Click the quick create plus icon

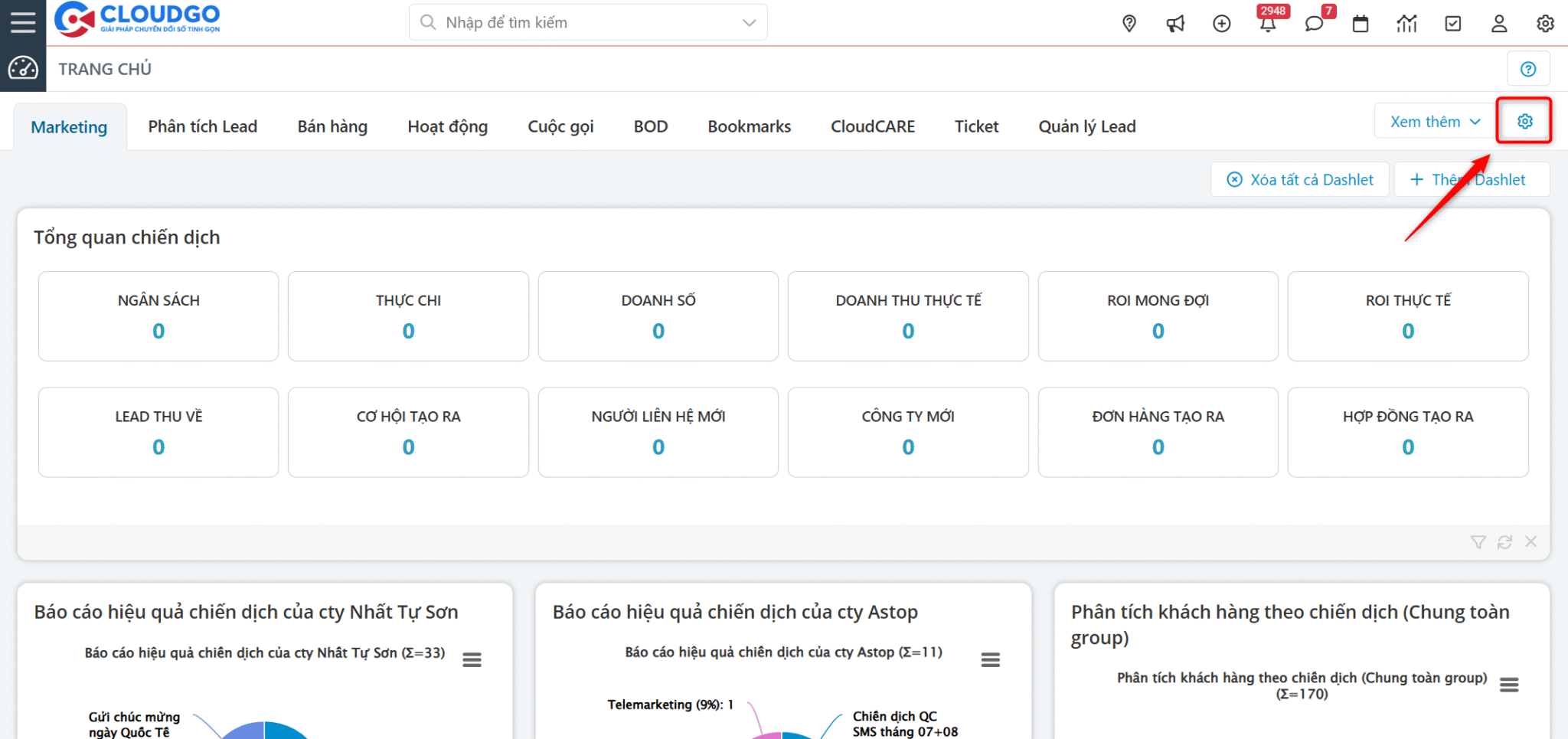coord(1222,24)
